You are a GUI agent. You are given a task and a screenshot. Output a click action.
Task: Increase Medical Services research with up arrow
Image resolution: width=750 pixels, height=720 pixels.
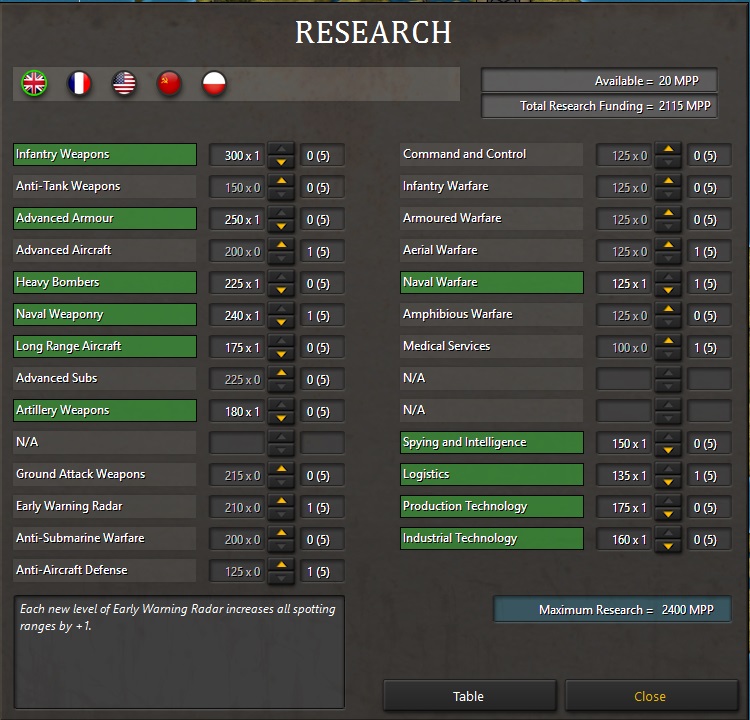[668, 341]
